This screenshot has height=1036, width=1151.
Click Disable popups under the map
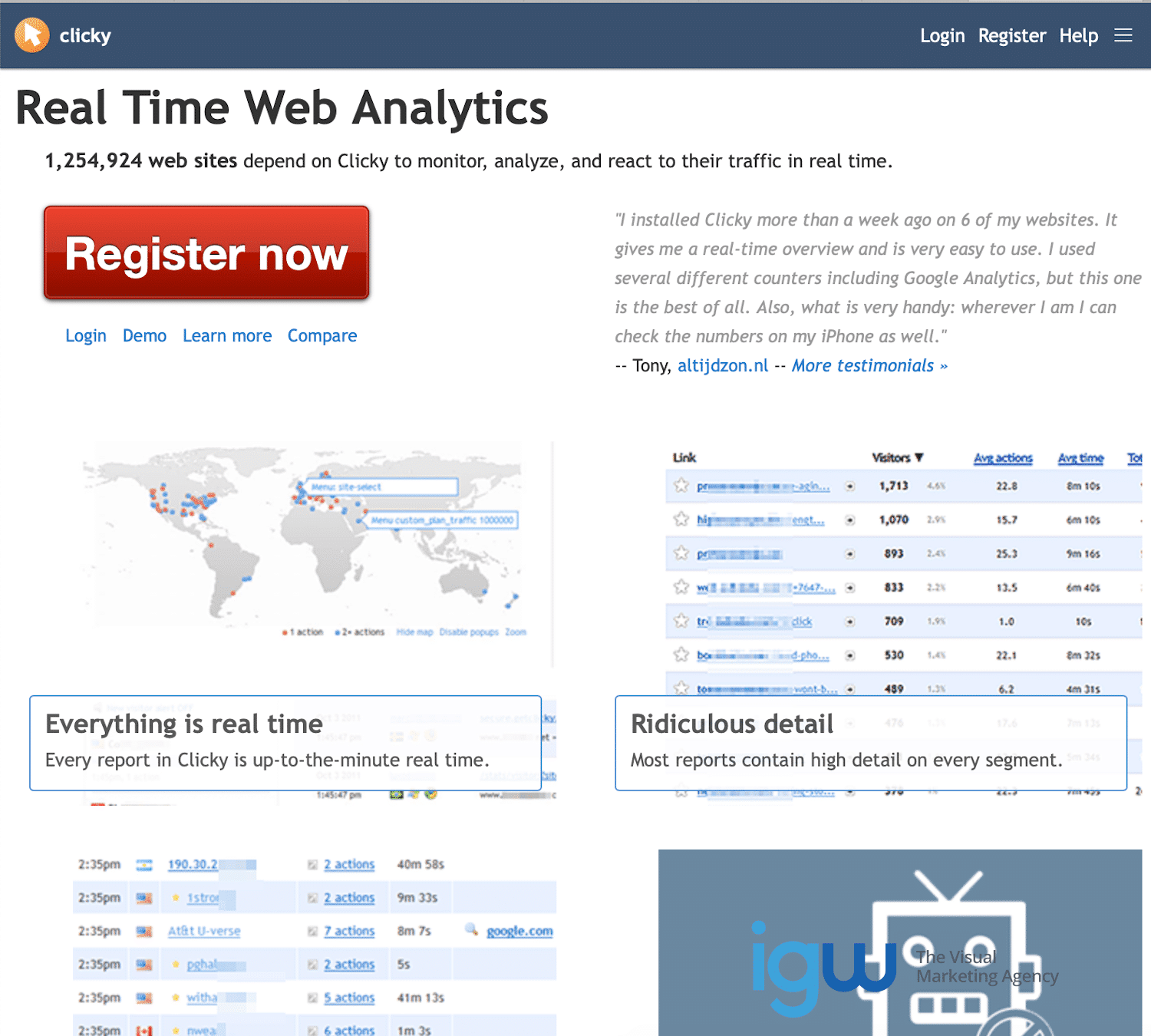(469, 632)
